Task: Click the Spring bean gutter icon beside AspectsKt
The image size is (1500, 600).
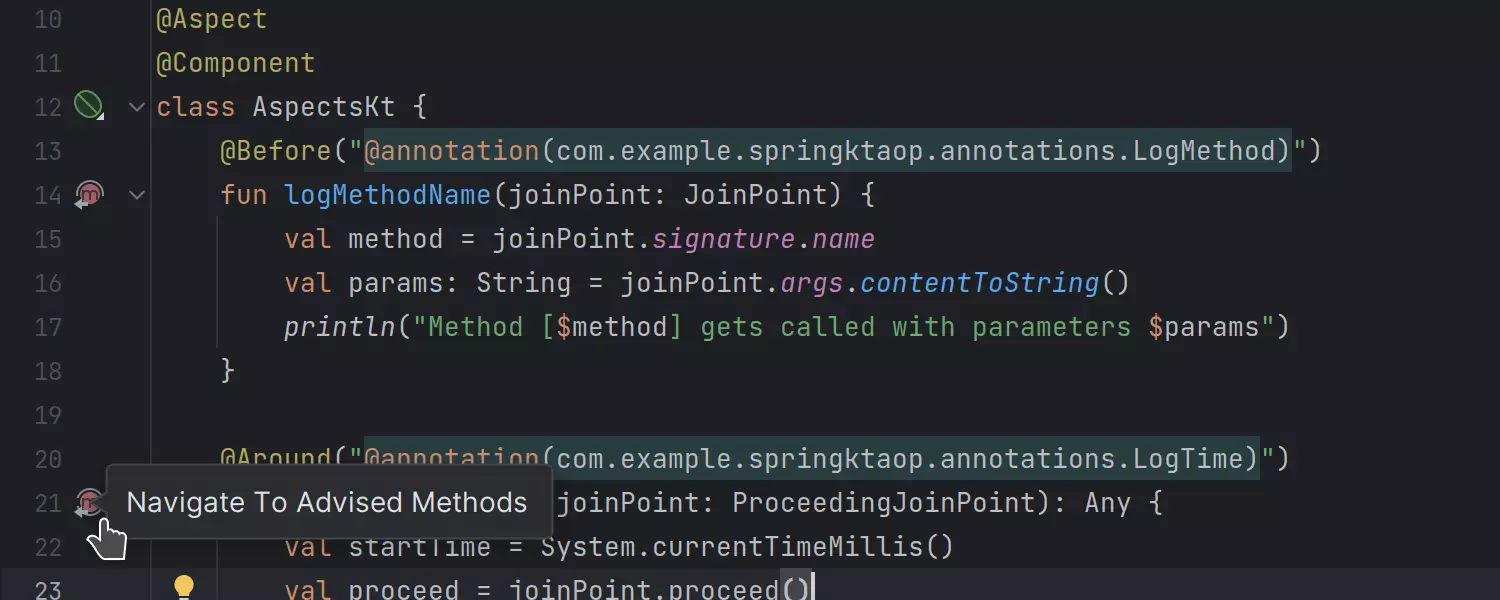Action: coord(89,105)
